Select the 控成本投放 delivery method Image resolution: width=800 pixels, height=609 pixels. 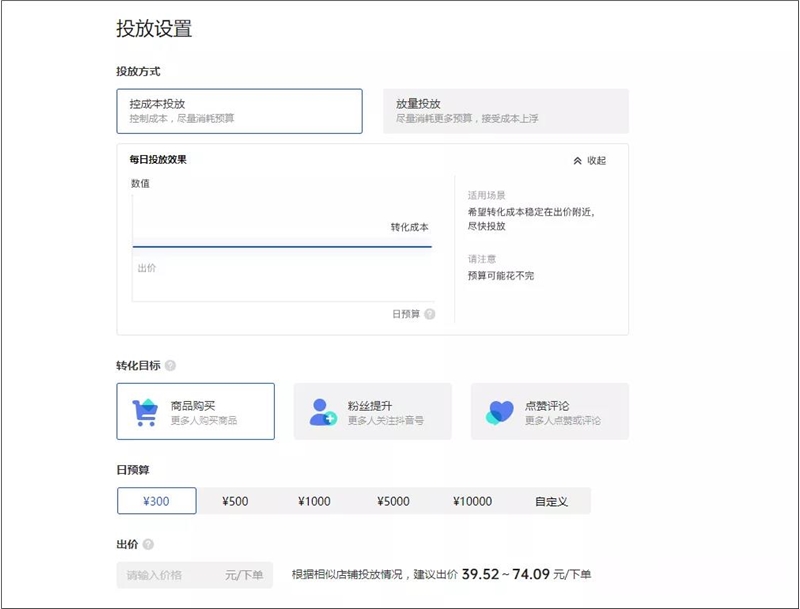(x=240, y=111)
